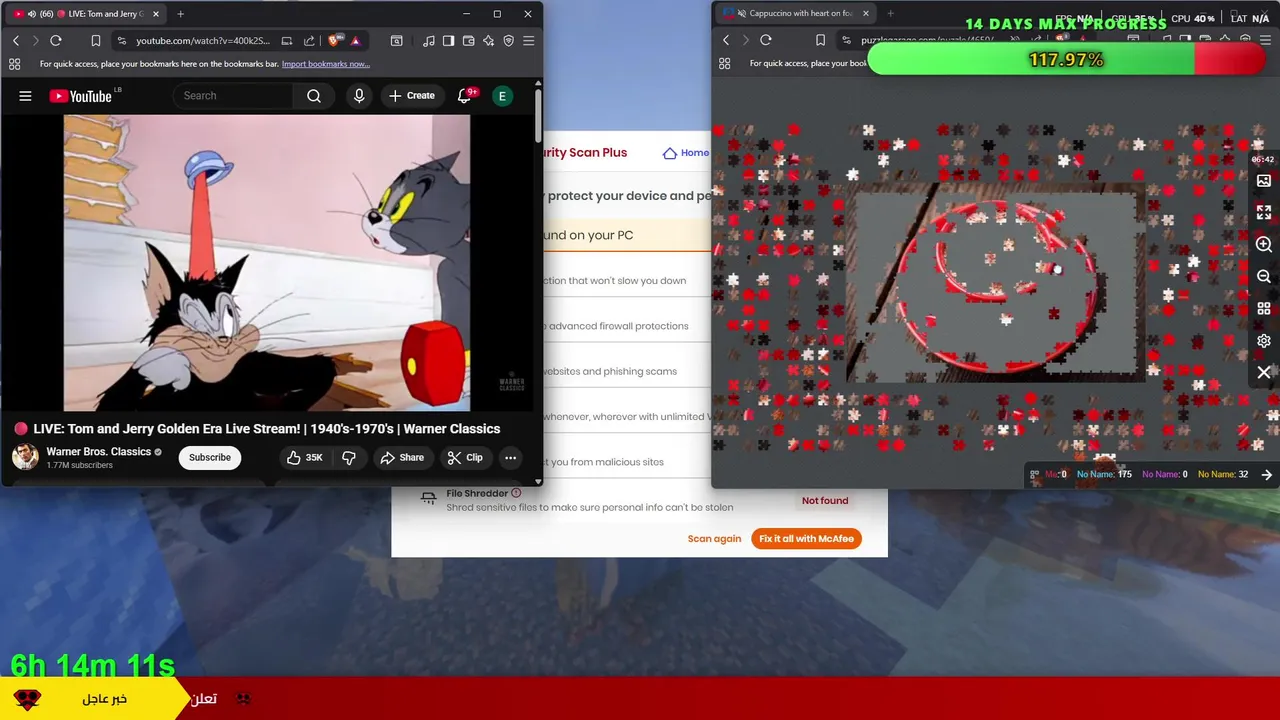The height and width of the screenshot is (720, 1280).
Task: Start voice search with the microphone icon
Action: [359, 96]
